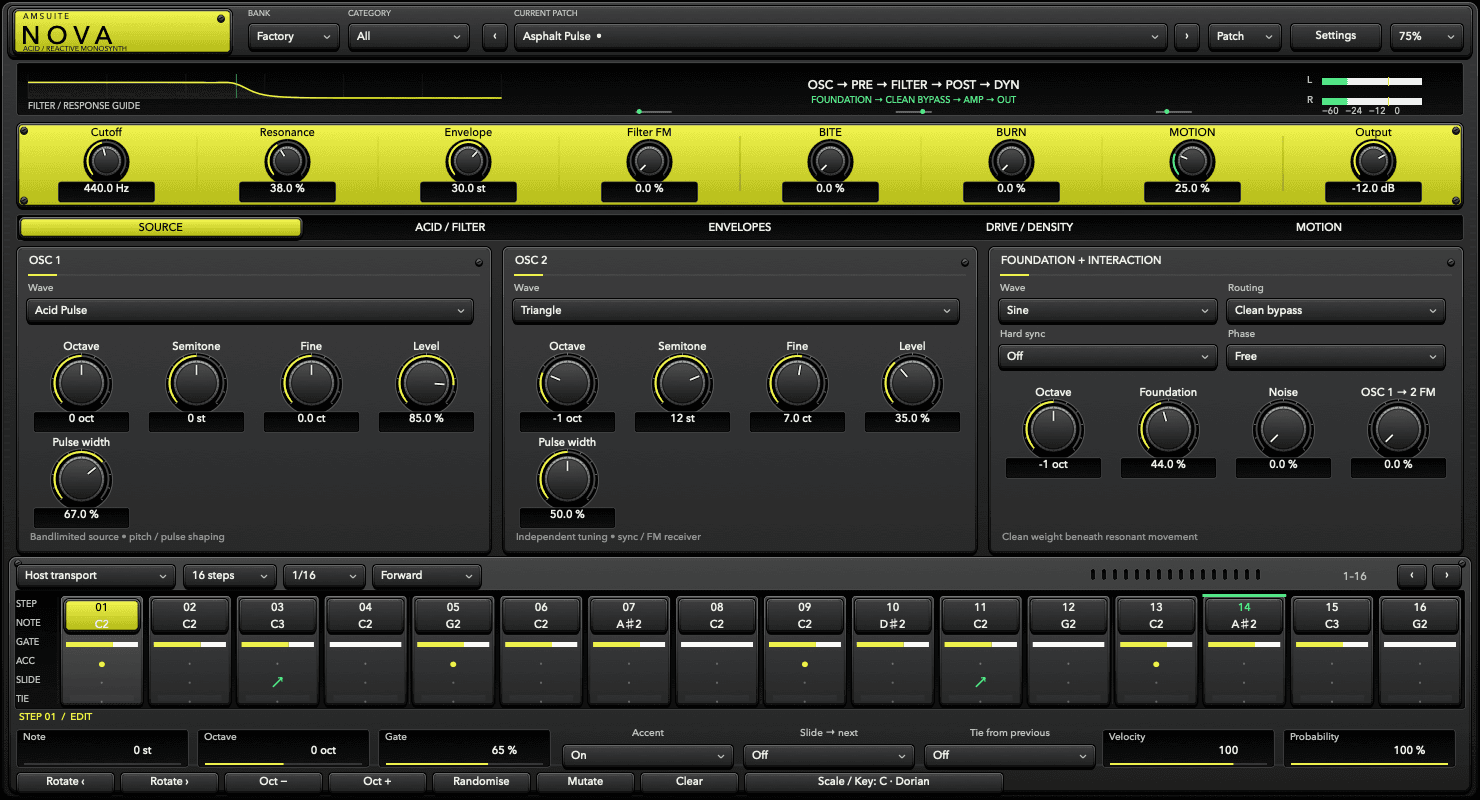The height and width of the screenshot is (800, 1480).
Task: Click the Mutate button
Action: [585, 781]
